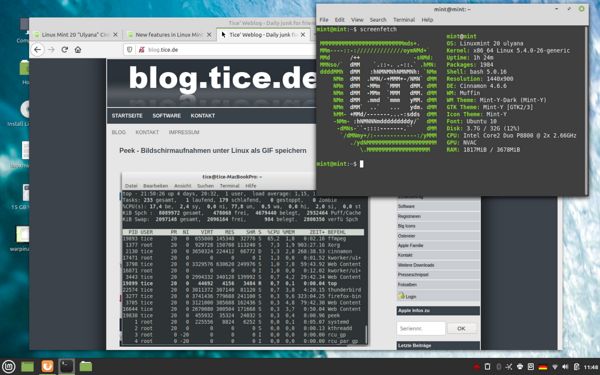Click the insecure connection padlock icon
600x375 pixels.
tap(142, 50)
